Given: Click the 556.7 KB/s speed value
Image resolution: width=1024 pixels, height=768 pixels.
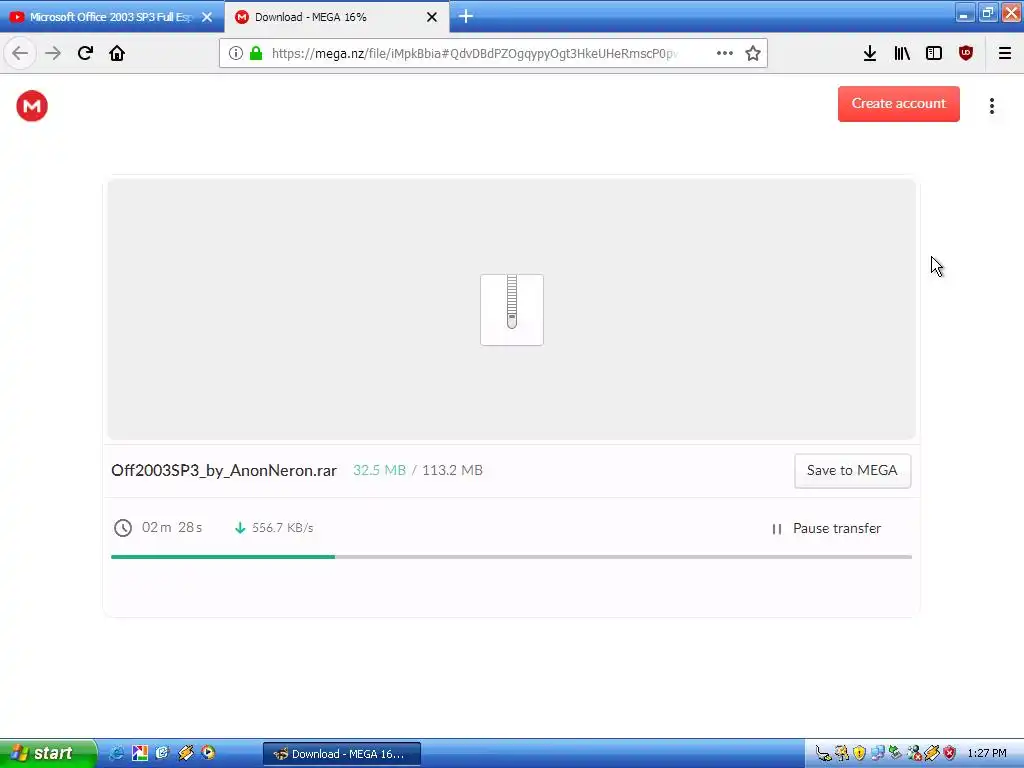Looking at the screenshot, I should pos(283,528).
